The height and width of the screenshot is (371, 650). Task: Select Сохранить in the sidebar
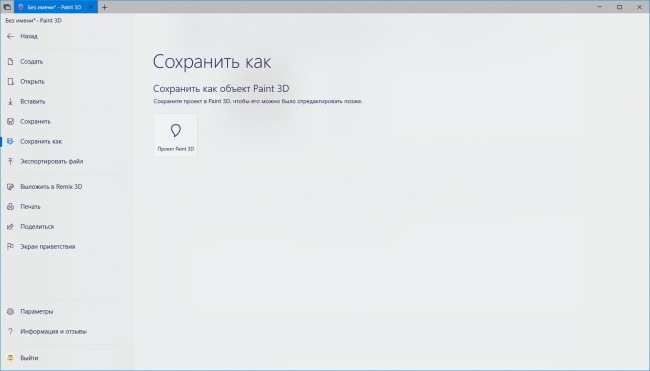[x=35, y=121]
